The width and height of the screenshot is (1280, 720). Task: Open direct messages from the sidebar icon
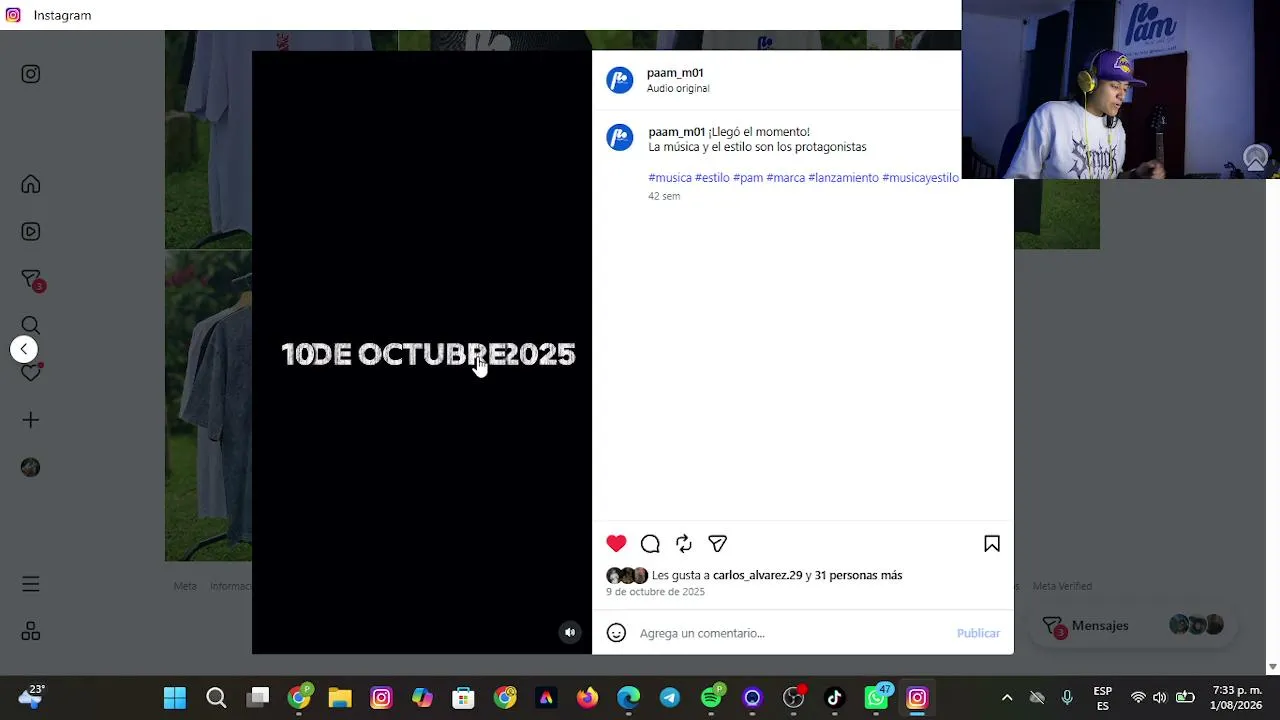pos(31,280)
